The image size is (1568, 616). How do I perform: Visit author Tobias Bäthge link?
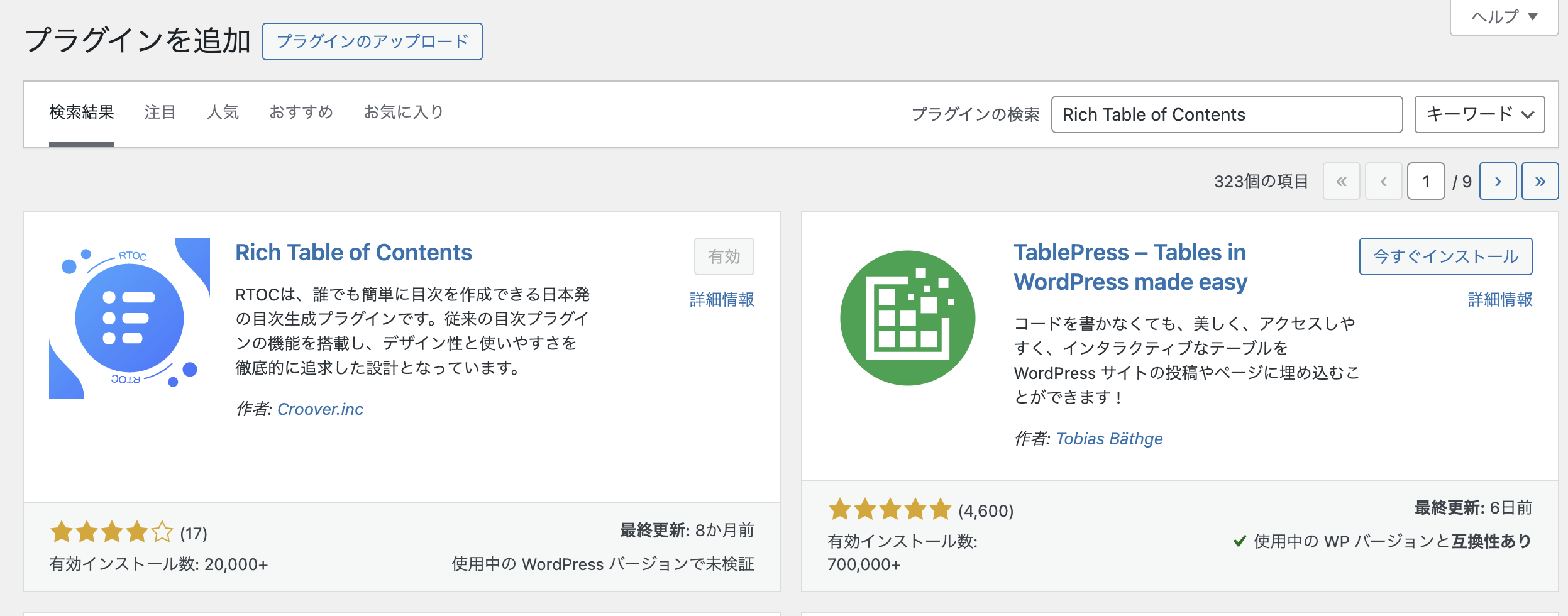tap(1109, 439)
